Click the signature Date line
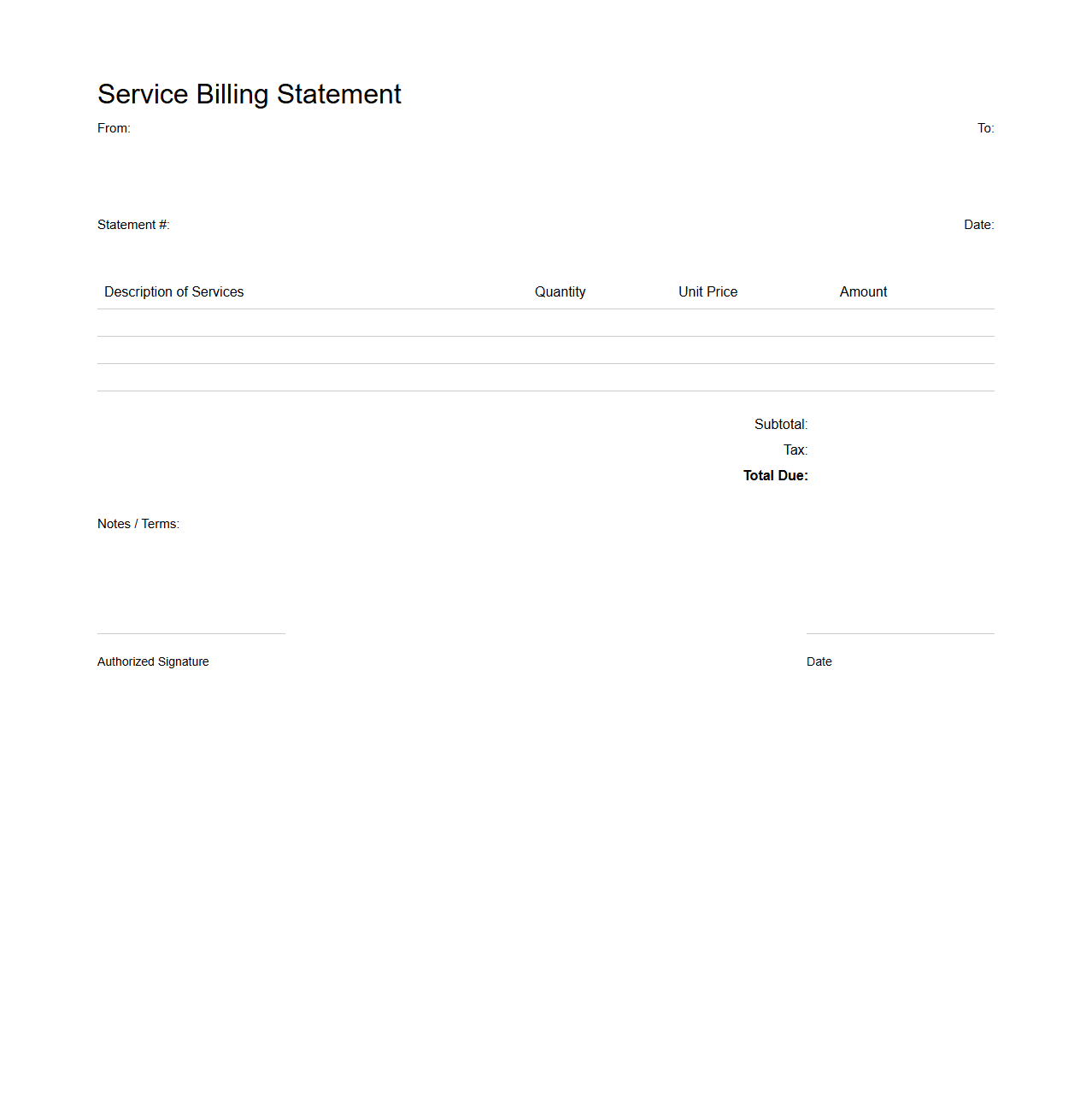The image size is (1092, 1111). click(900, 632)
